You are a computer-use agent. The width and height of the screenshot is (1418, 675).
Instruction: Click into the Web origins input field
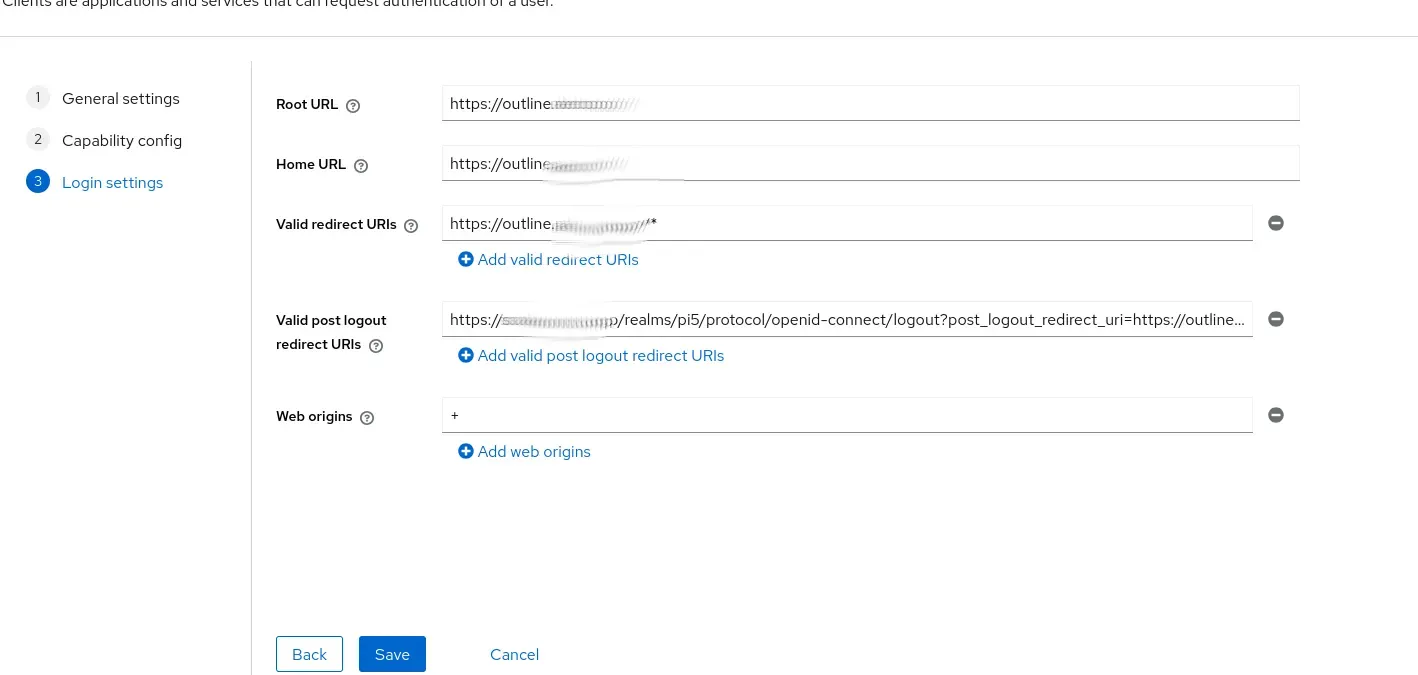pos(847,415)
